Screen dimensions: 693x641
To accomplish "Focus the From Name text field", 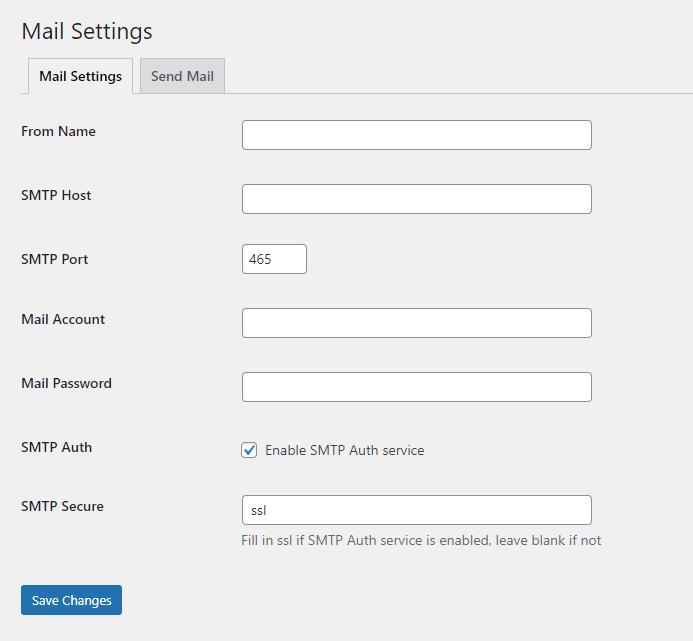I will coord(417,135).
